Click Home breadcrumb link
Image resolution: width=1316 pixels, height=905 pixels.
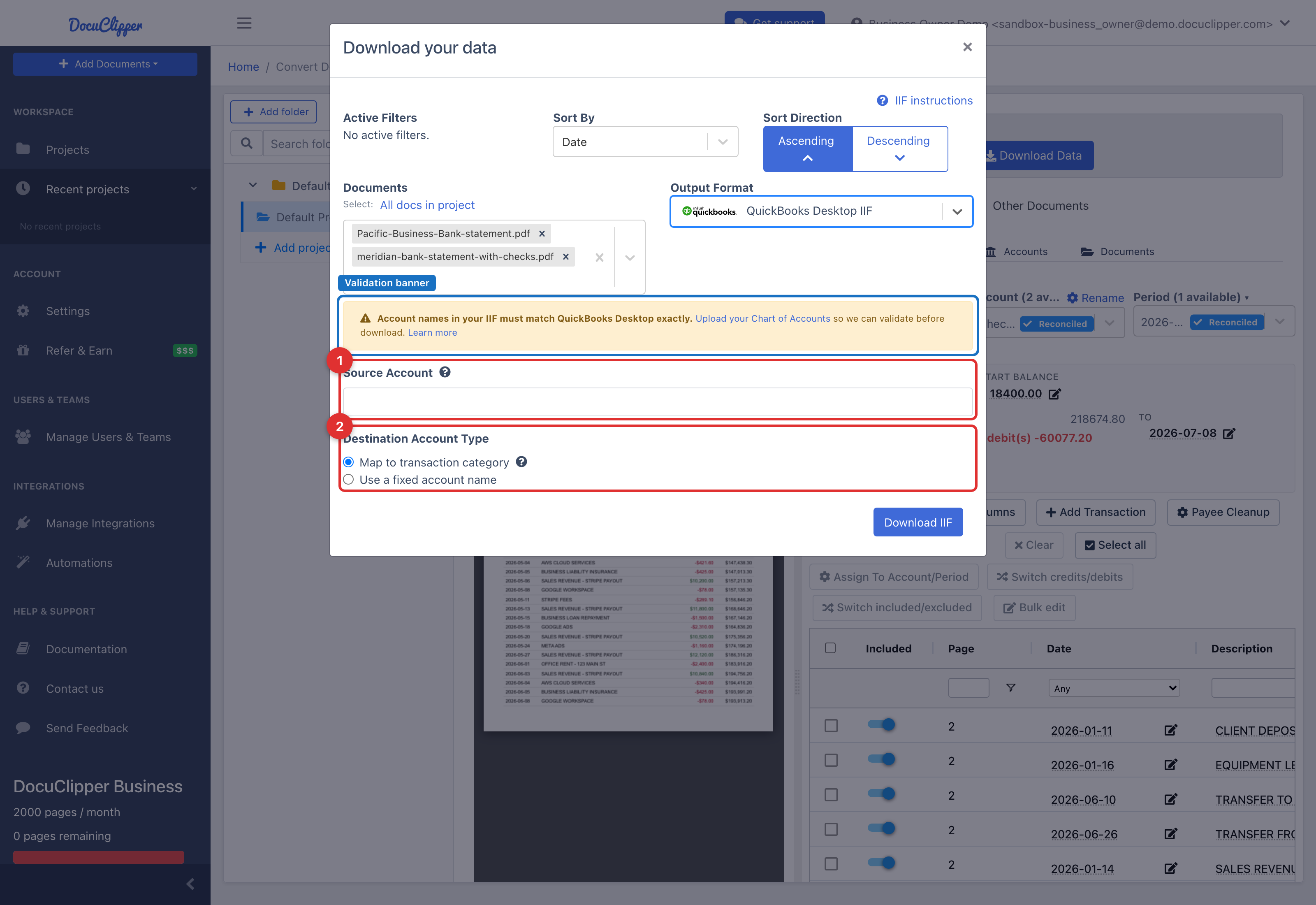click(243, 67)
